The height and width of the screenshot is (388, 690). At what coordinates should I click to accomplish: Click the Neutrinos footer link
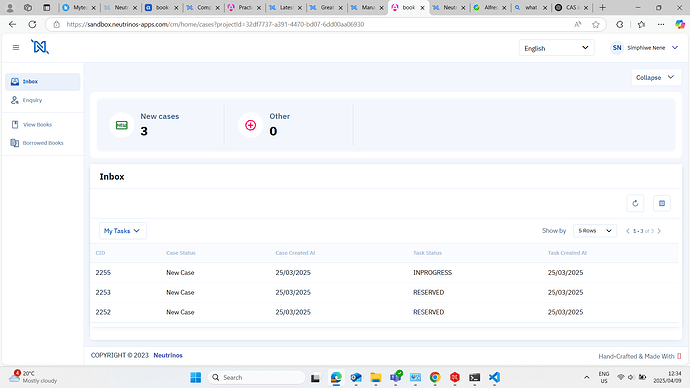(168, 355)
